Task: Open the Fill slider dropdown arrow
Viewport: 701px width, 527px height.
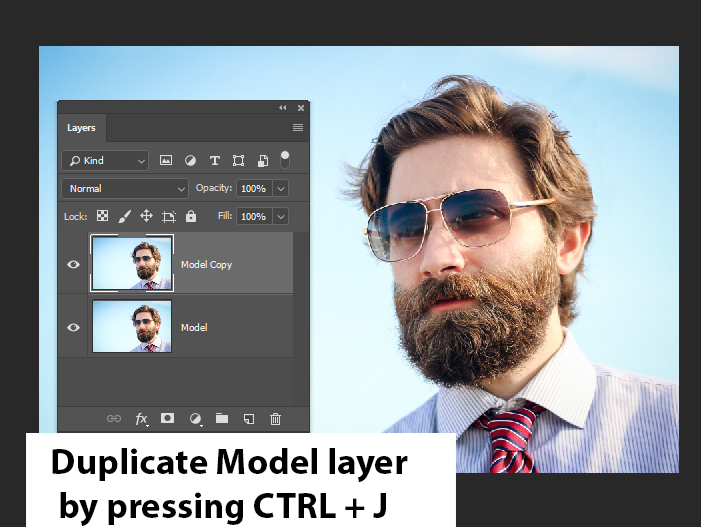Action: [281, 216]
